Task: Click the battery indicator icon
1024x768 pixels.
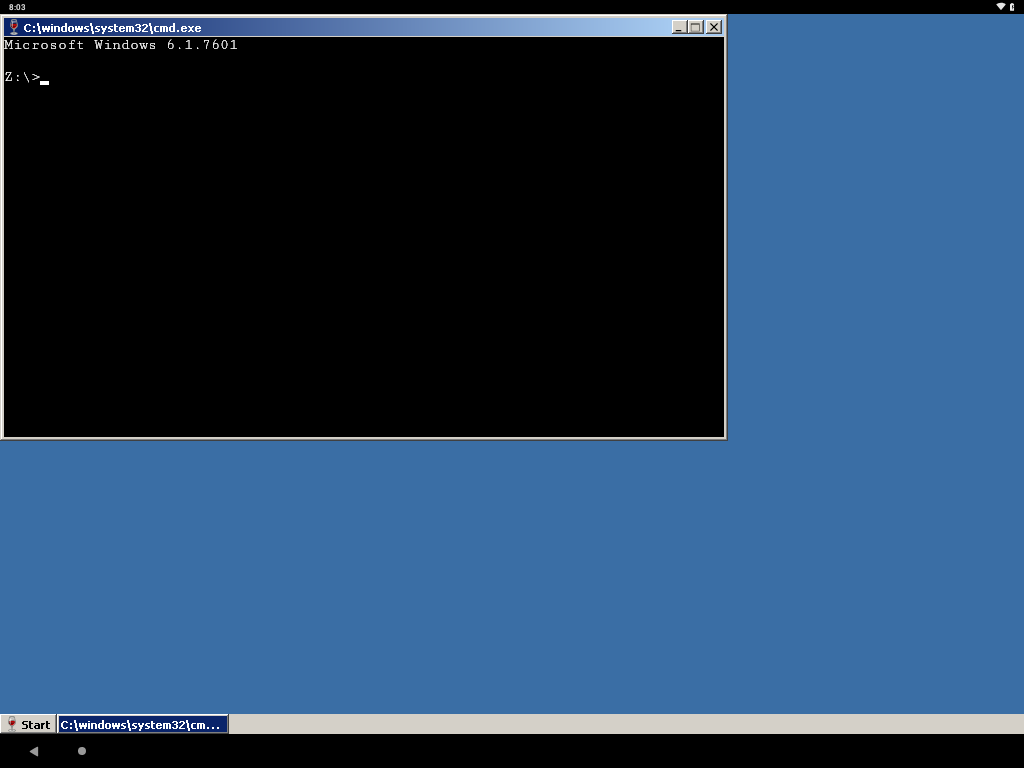Action: tap(1012, 7)
